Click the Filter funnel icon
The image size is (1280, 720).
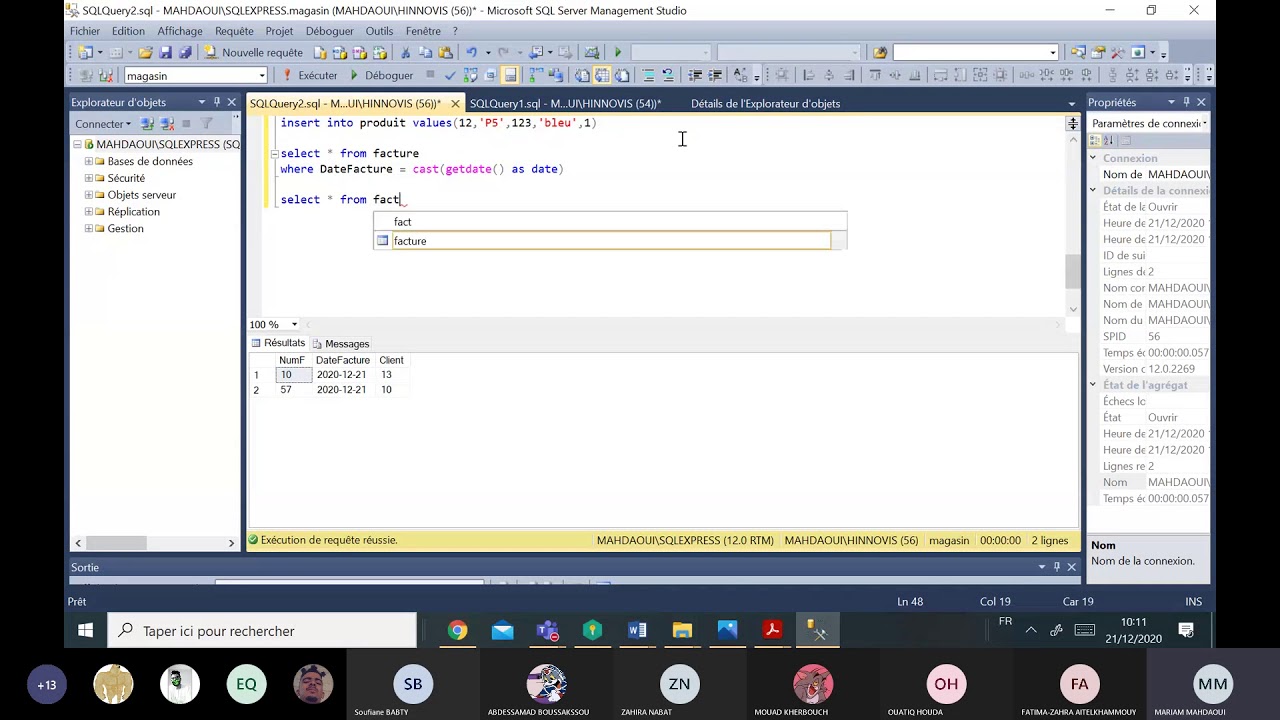(x=207, y=124)
